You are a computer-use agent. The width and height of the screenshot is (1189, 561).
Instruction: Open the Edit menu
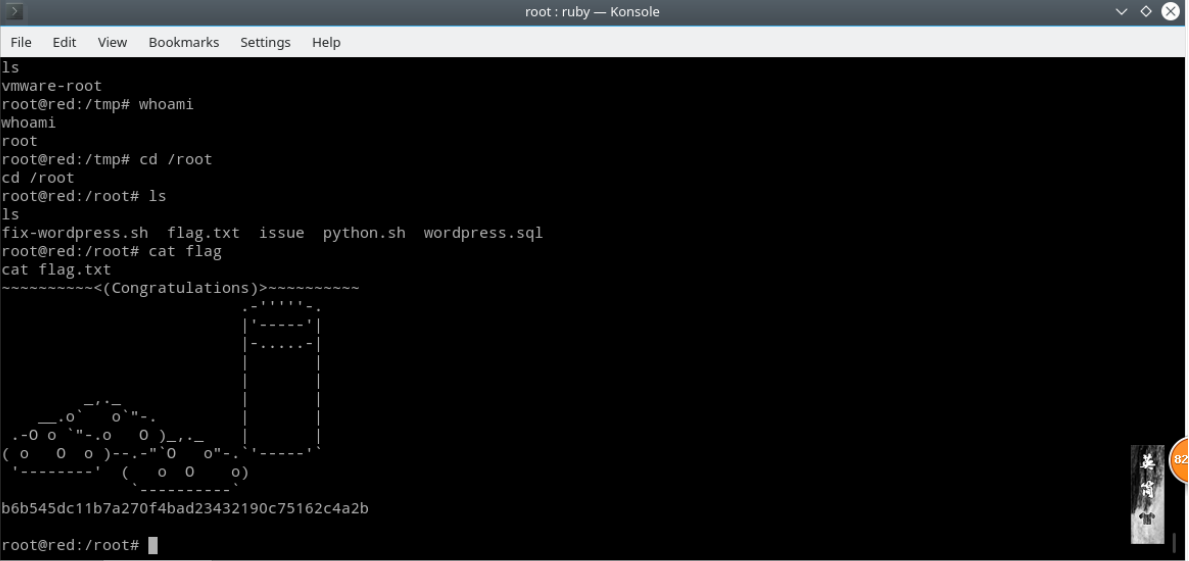(x=64, y=42)
